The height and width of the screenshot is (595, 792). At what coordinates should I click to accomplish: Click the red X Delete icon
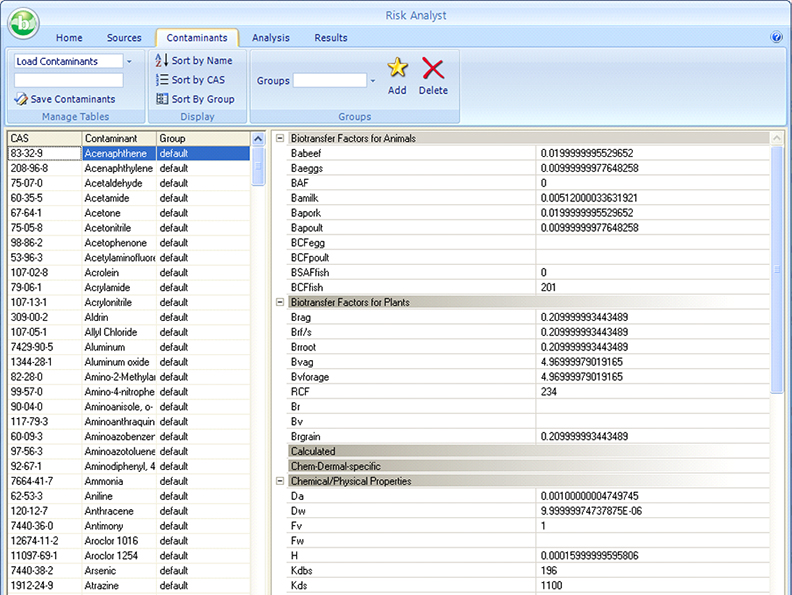tap(433, 69)
